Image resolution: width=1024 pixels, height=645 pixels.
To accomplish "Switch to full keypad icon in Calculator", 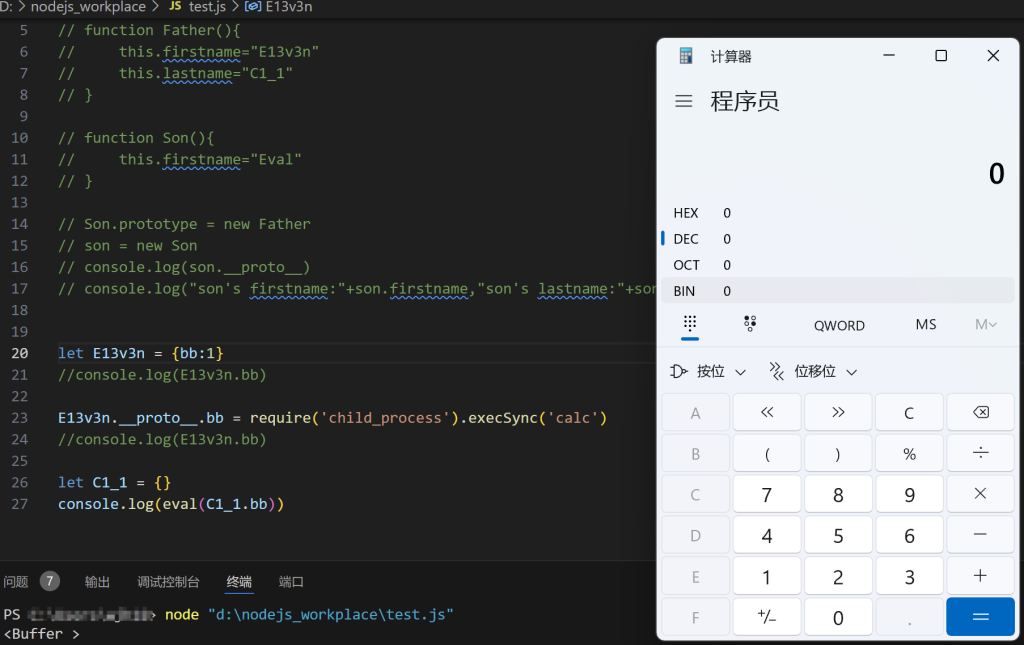I will 690,324.
